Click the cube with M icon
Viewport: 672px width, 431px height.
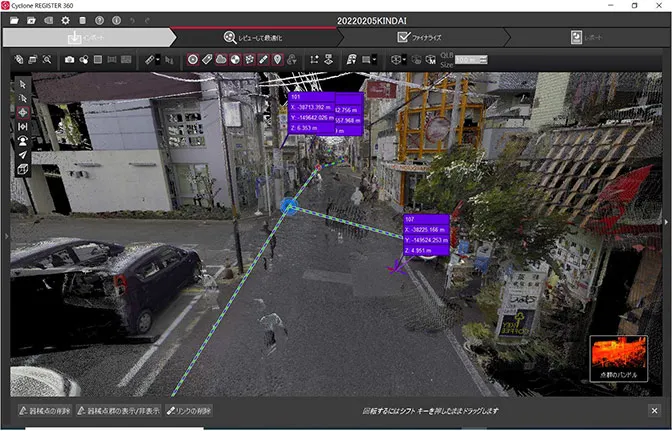(431, 60)
